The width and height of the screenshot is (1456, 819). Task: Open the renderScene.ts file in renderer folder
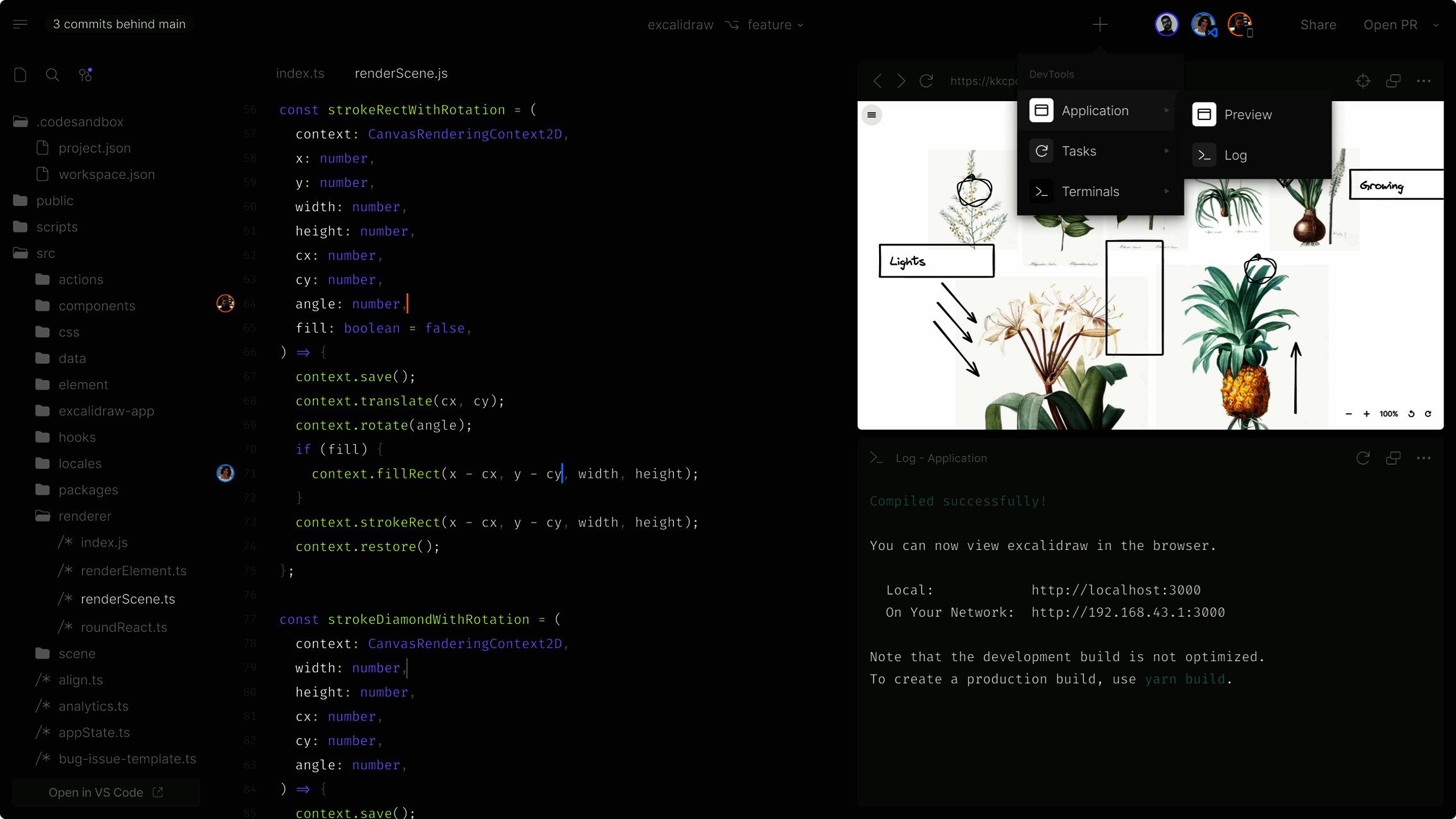tap(127, 598)
